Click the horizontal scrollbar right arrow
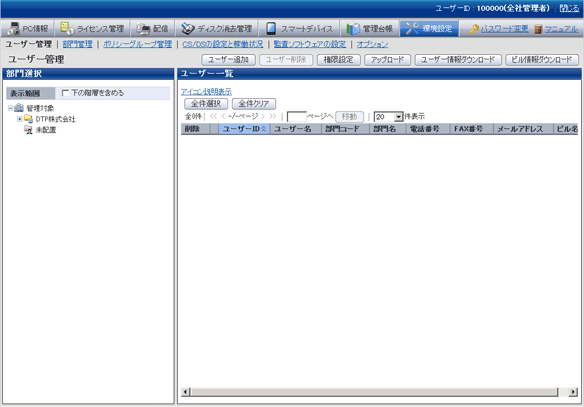The image size is (584, 407). pyautogui.click(x=573, y=392)
